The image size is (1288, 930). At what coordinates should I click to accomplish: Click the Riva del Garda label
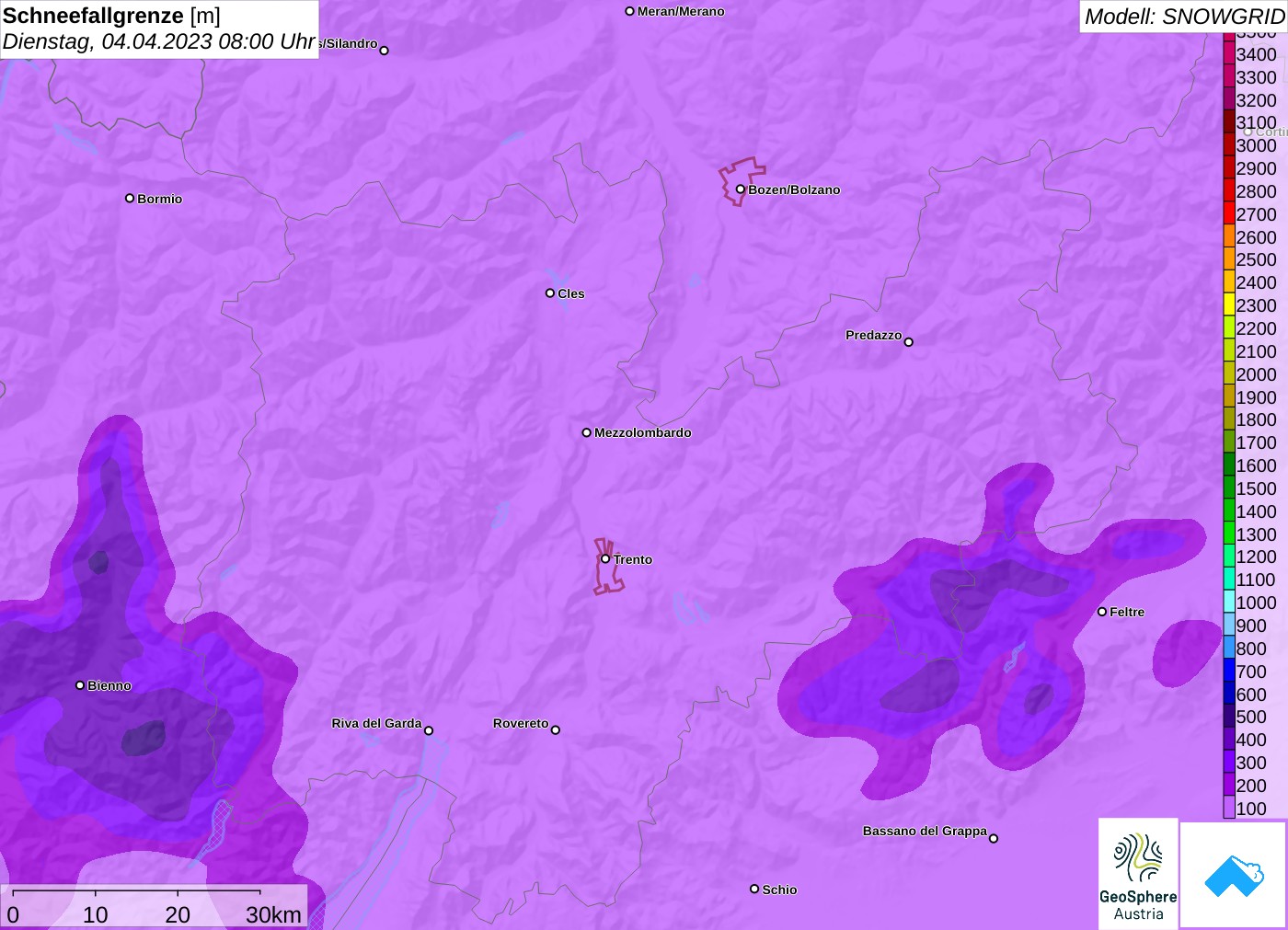376,723
